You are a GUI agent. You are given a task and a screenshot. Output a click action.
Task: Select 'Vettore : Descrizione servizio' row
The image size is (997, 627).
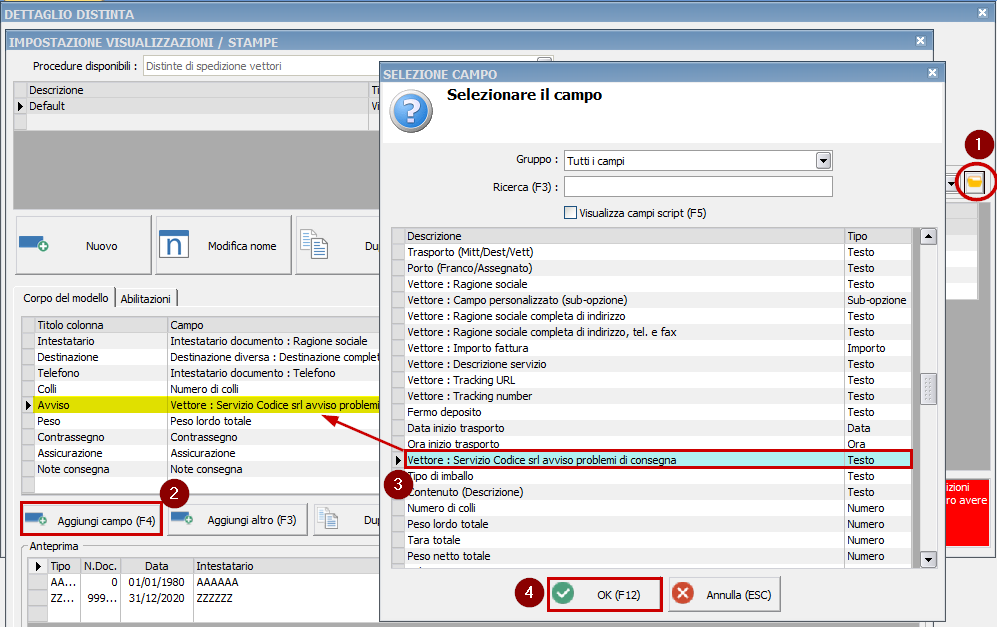(x=657, y=364)
